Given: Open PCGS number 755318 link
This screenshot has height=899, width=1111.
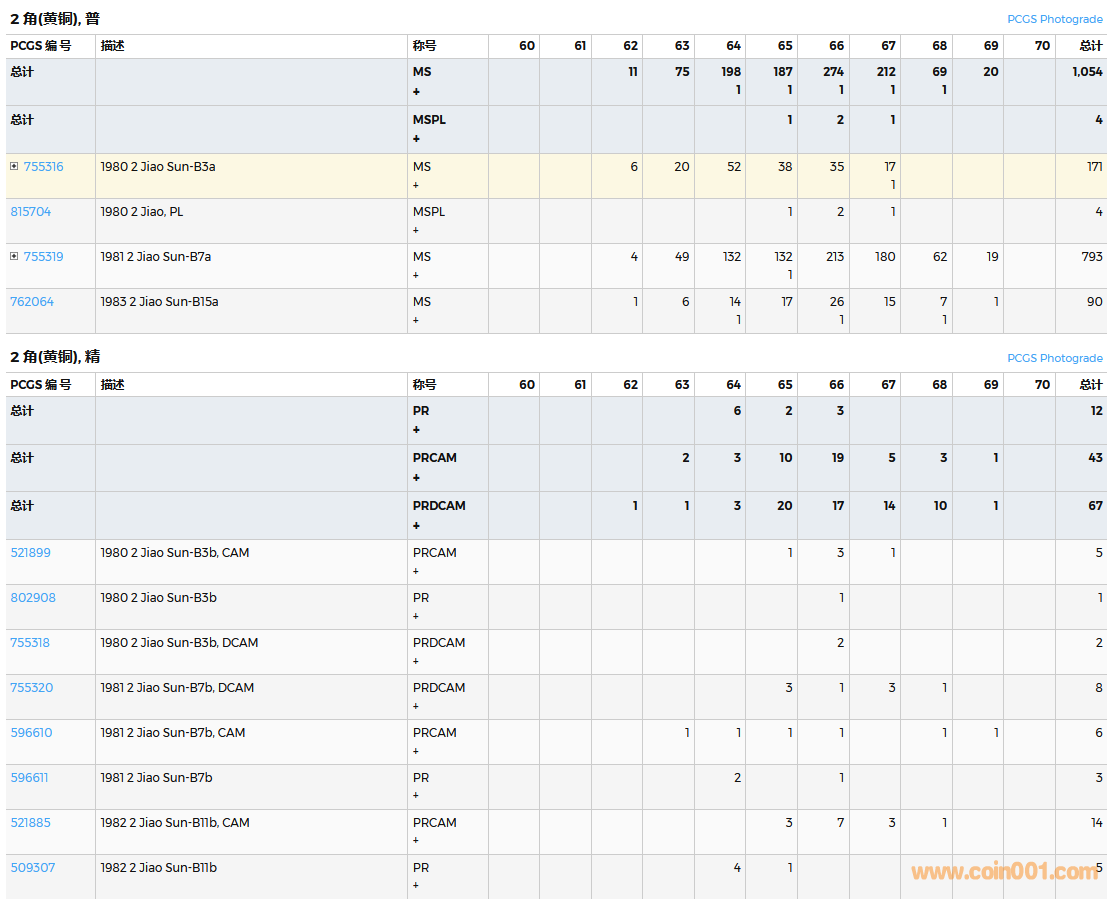Looking at the screenshot, I should [x=30, y=643].
